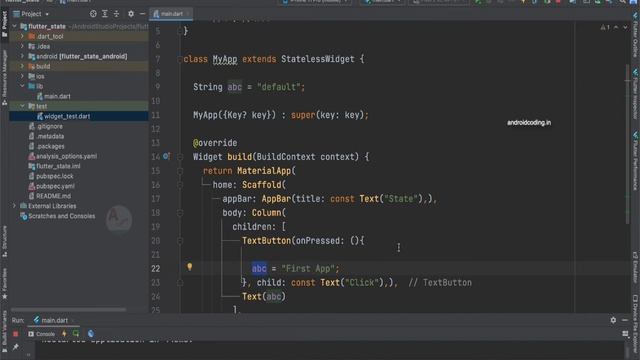640x360 pixels.
Task: Click the Expand All icon in Project panel
Action: [x=105, y=14]
